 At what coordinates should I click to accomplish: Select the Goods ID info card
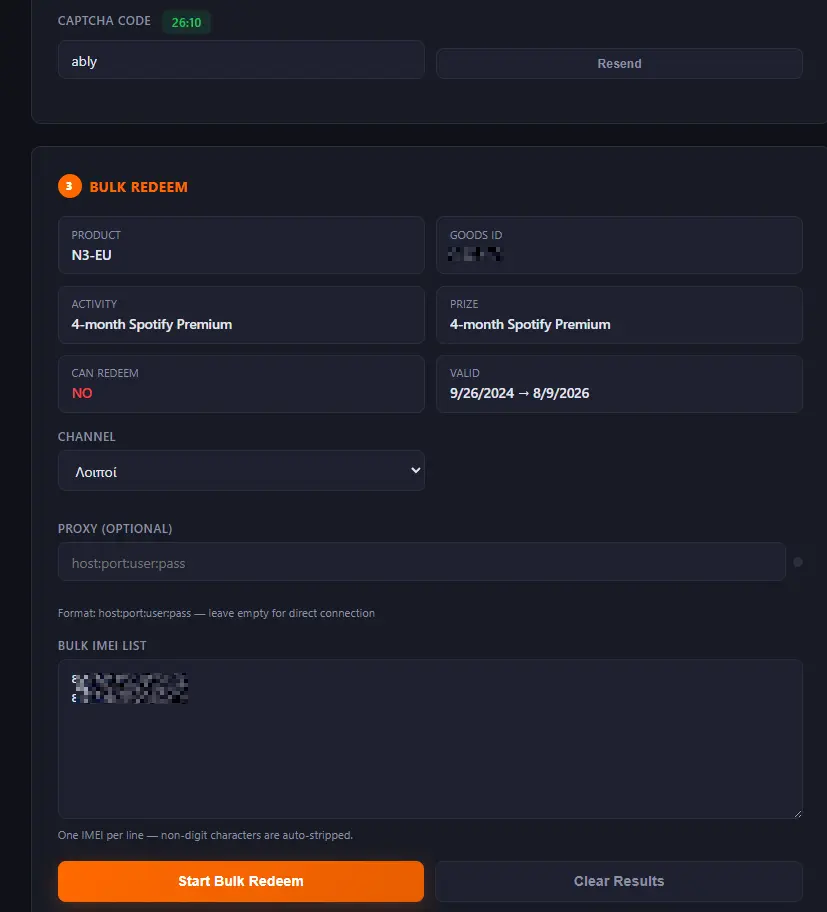click(619, 245)
